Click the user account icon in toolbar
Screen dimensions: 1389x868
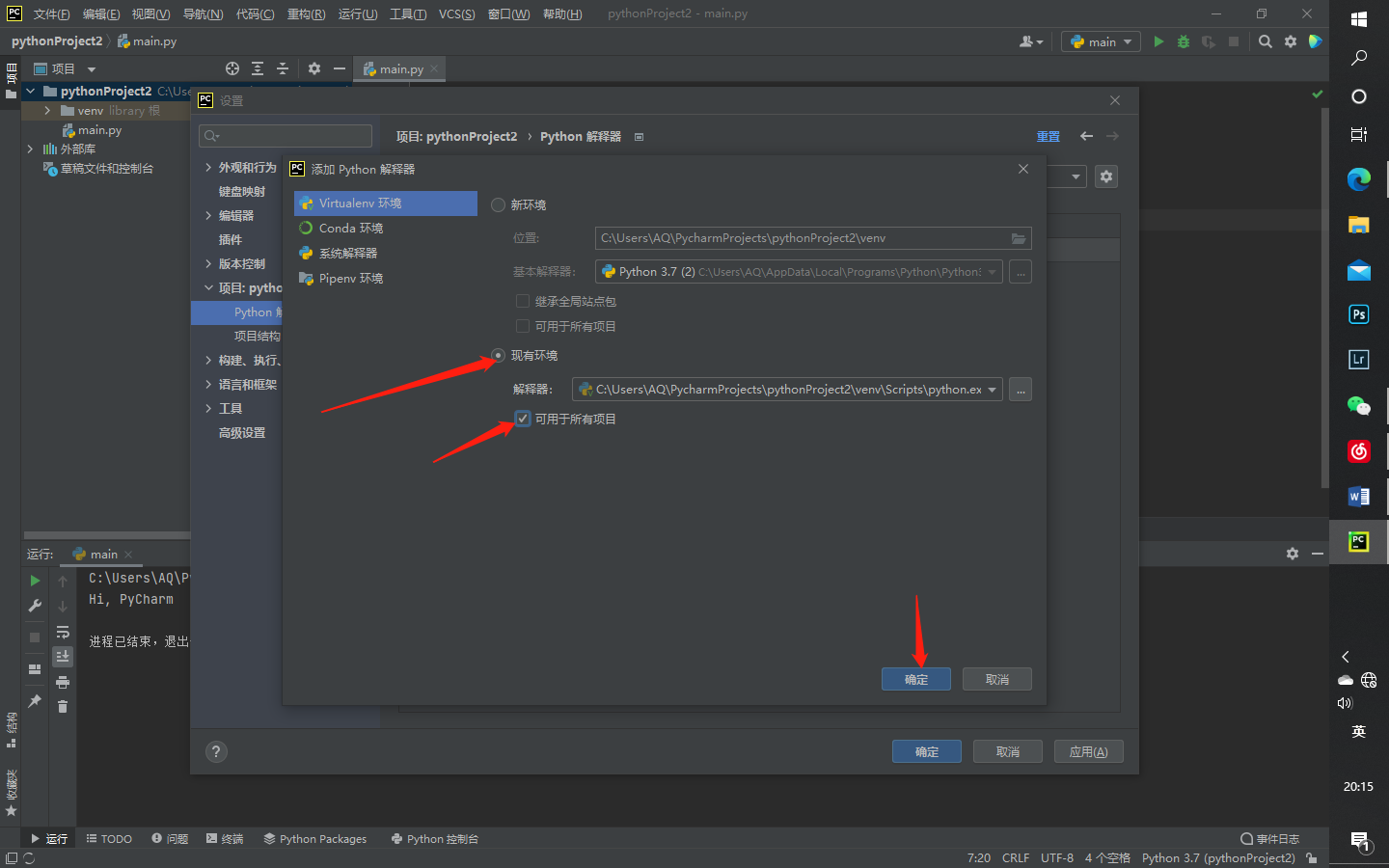tap(1030, 41)
